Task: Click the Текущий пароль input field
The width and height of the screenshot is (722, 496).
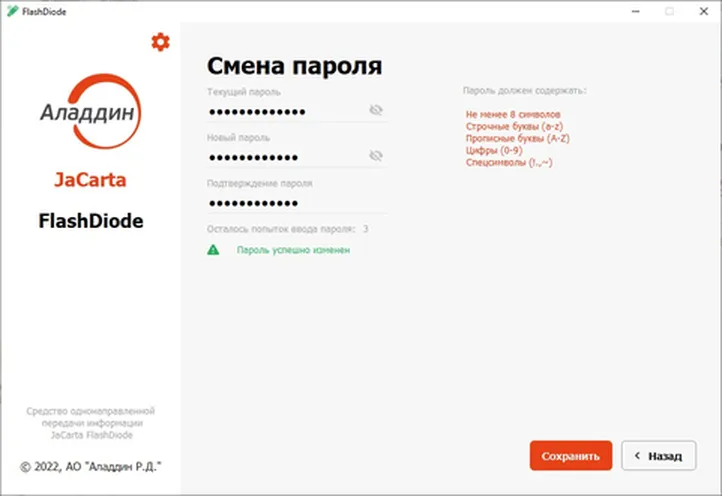Action: click(297, 111)
